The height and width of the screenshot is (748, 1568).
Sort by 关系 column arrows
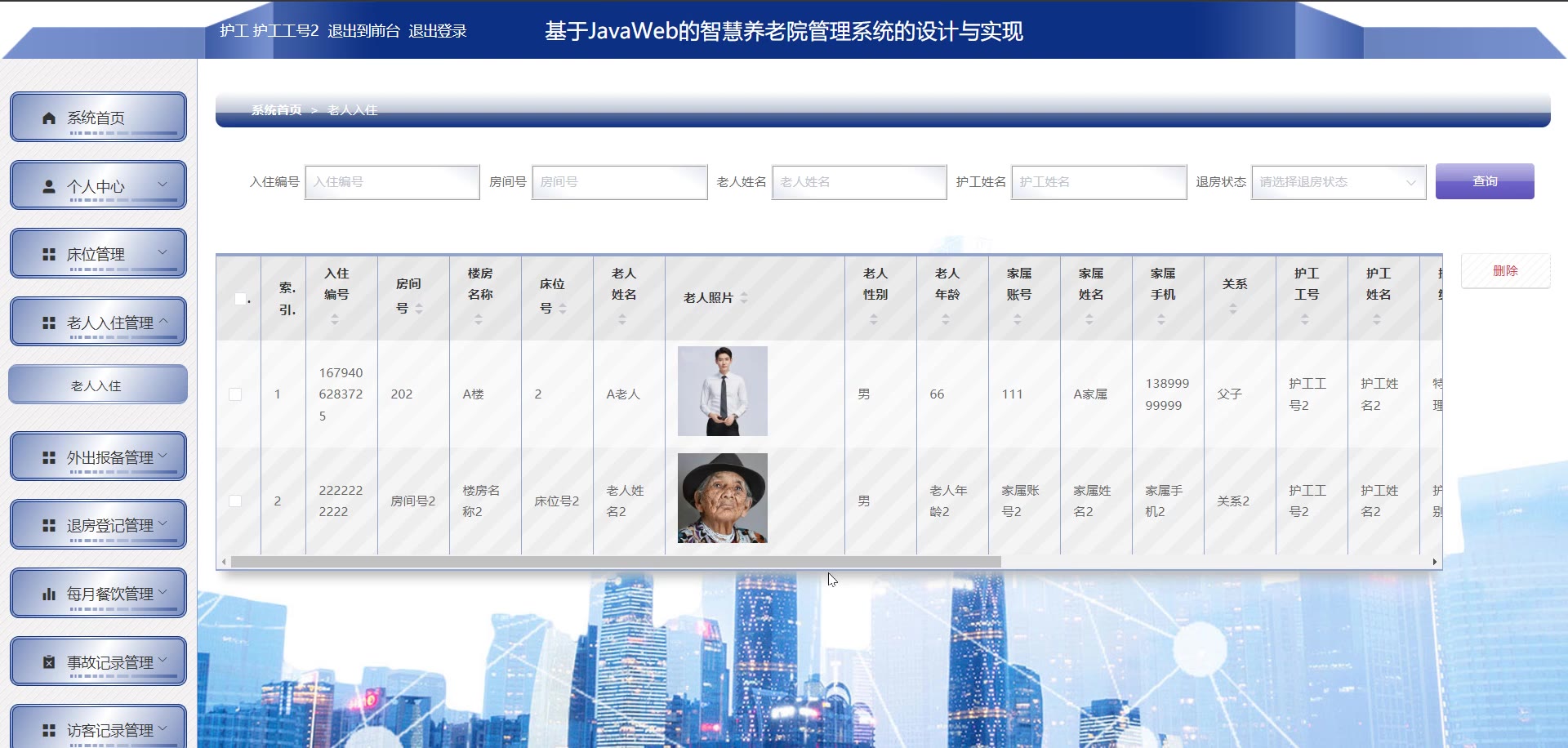click(1233, 309)
